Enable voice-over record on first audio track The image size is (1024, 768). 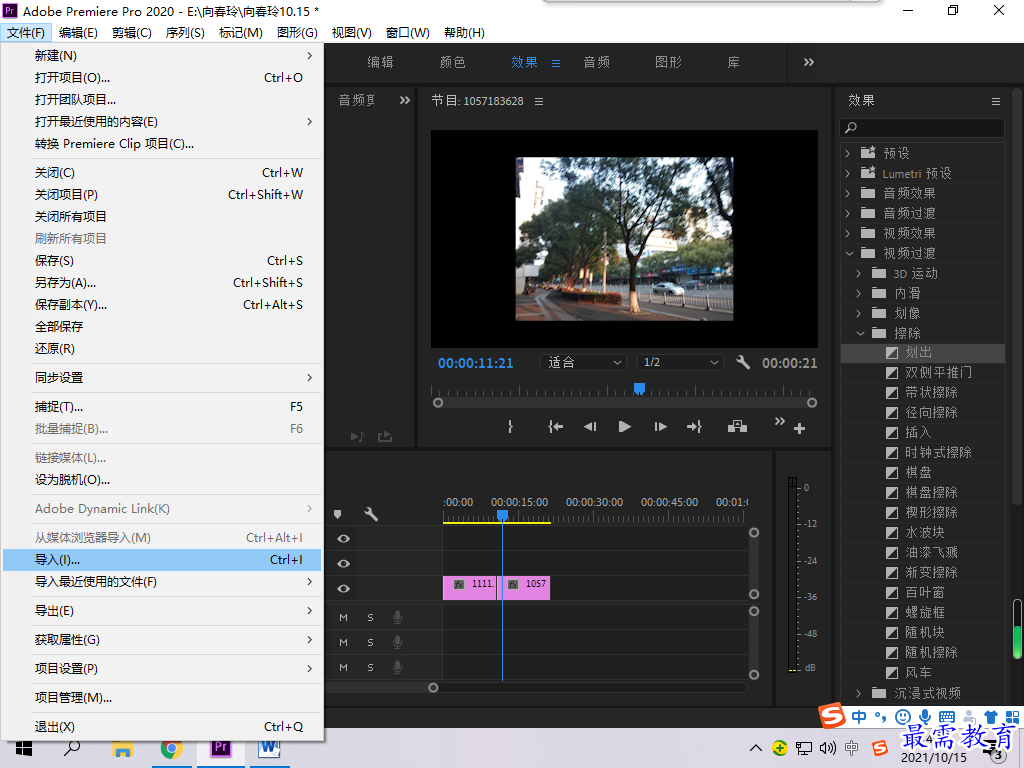click(x=397, y=617)
